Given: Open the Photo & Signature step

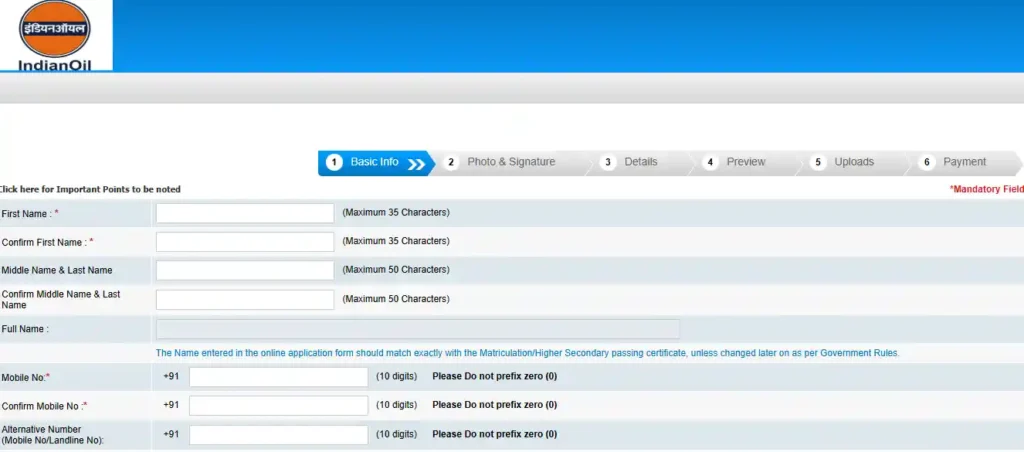Looking at the screenshot, I should tap(510, 162).
